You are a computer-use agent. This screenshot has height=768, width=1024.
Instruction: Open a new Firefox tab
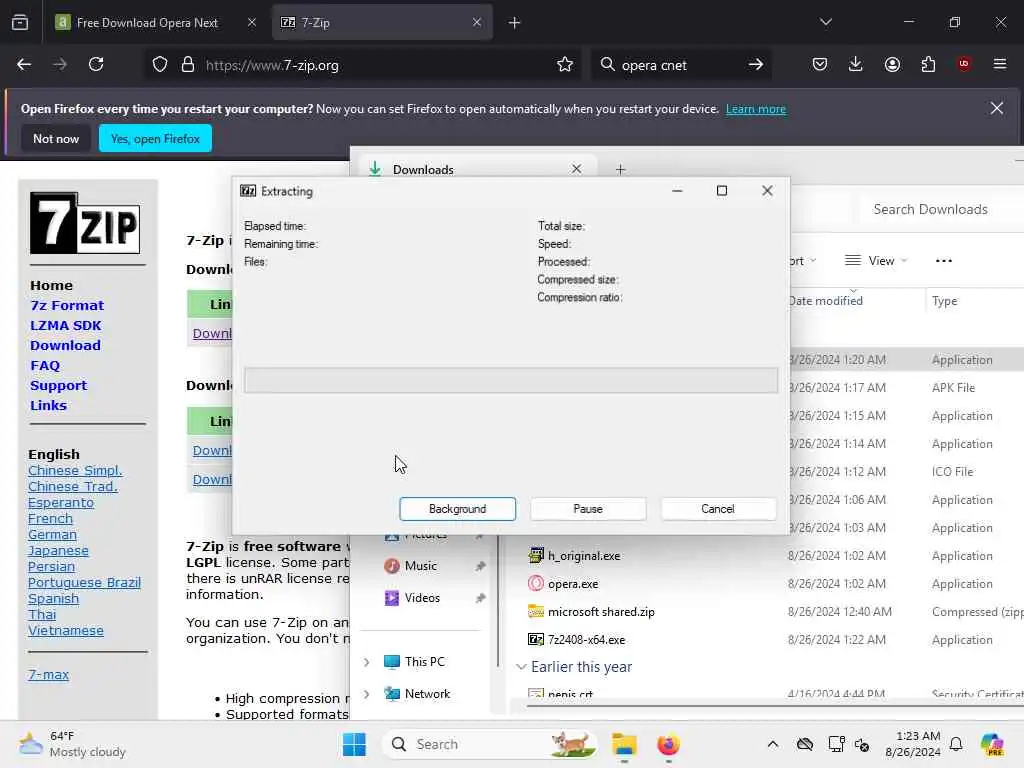pyautogui.click(x=515, y=23)
